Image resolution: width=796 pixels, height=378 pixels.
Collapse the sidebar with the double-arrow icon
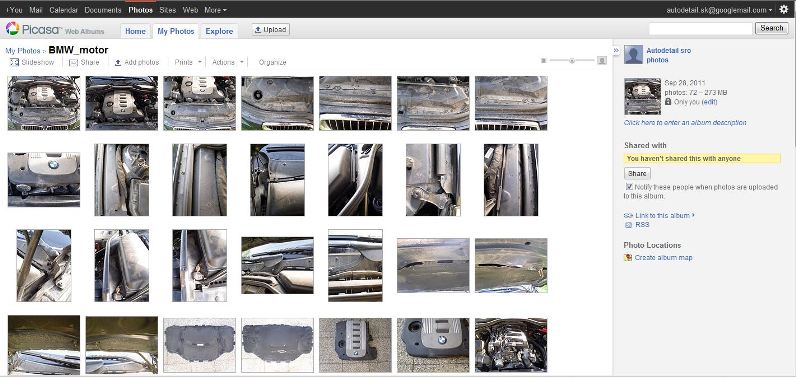[616, 50]
